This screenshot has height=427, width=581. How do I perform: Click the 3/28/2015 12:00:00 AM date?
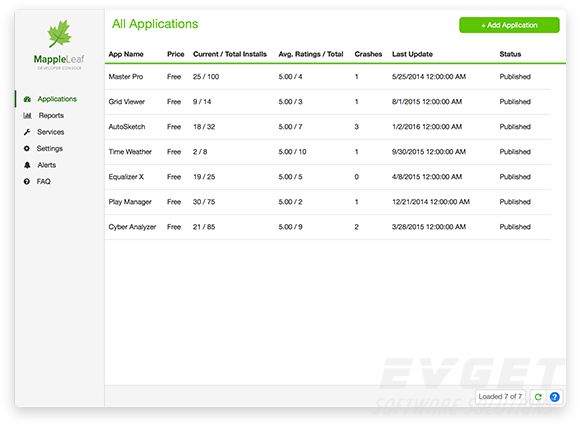(x=429, y=227)
